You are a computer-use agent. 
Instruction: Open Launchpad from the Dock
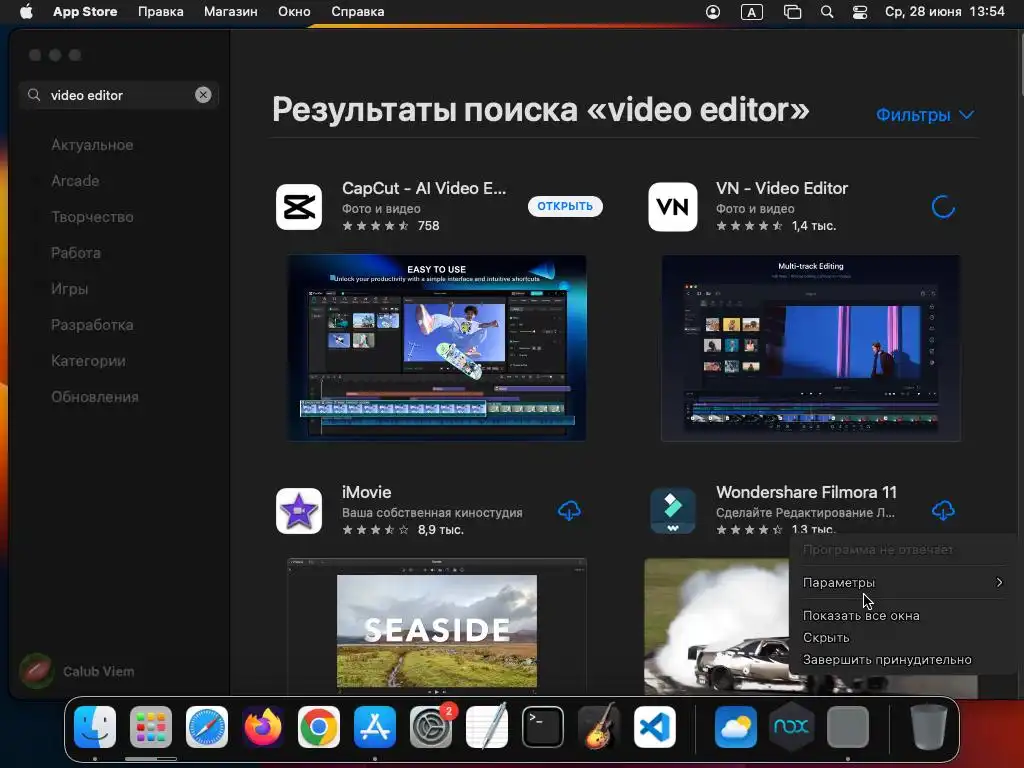coord(151,727)
